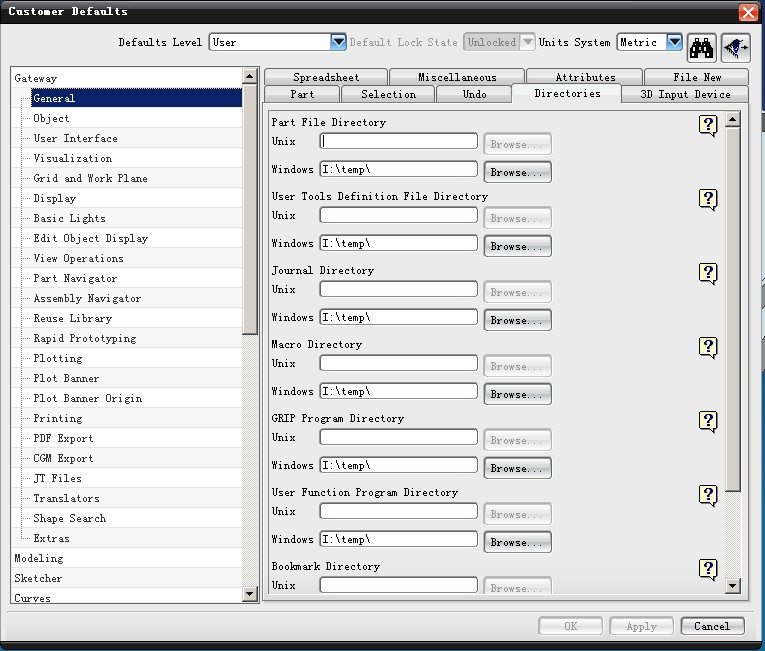Click the Directories panel scroll-down arrow
The width and height of the screenshot is (765, 651).
(x=733, y=586)
